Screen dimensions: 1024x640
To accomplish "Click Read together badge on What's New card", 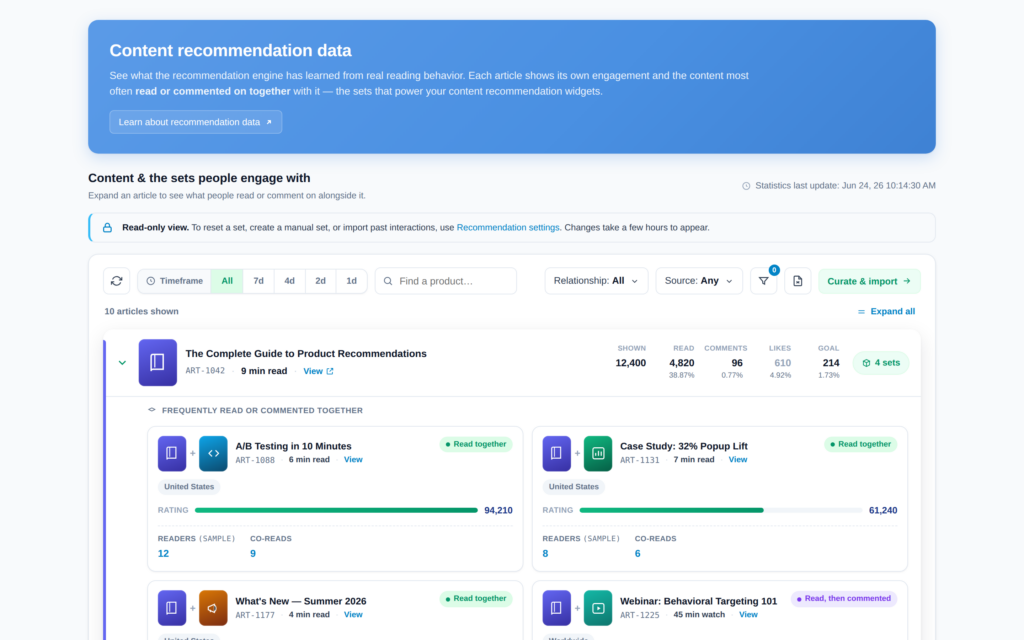I will pos(476,599).
